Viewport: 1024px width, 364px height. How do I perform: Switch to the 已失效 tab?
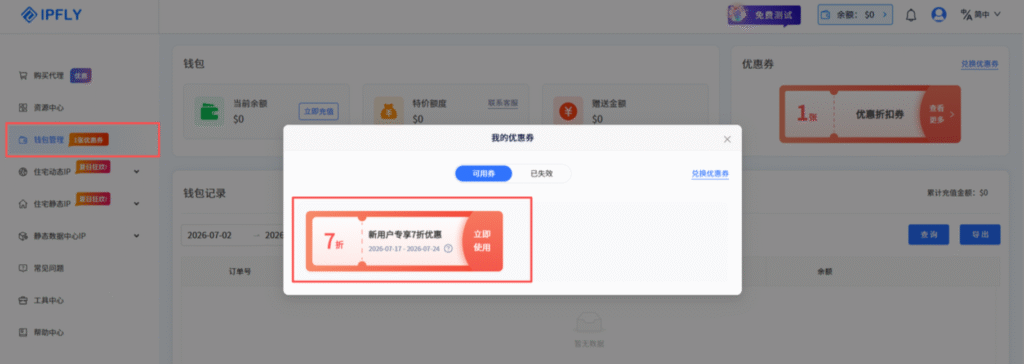point(541,174)
